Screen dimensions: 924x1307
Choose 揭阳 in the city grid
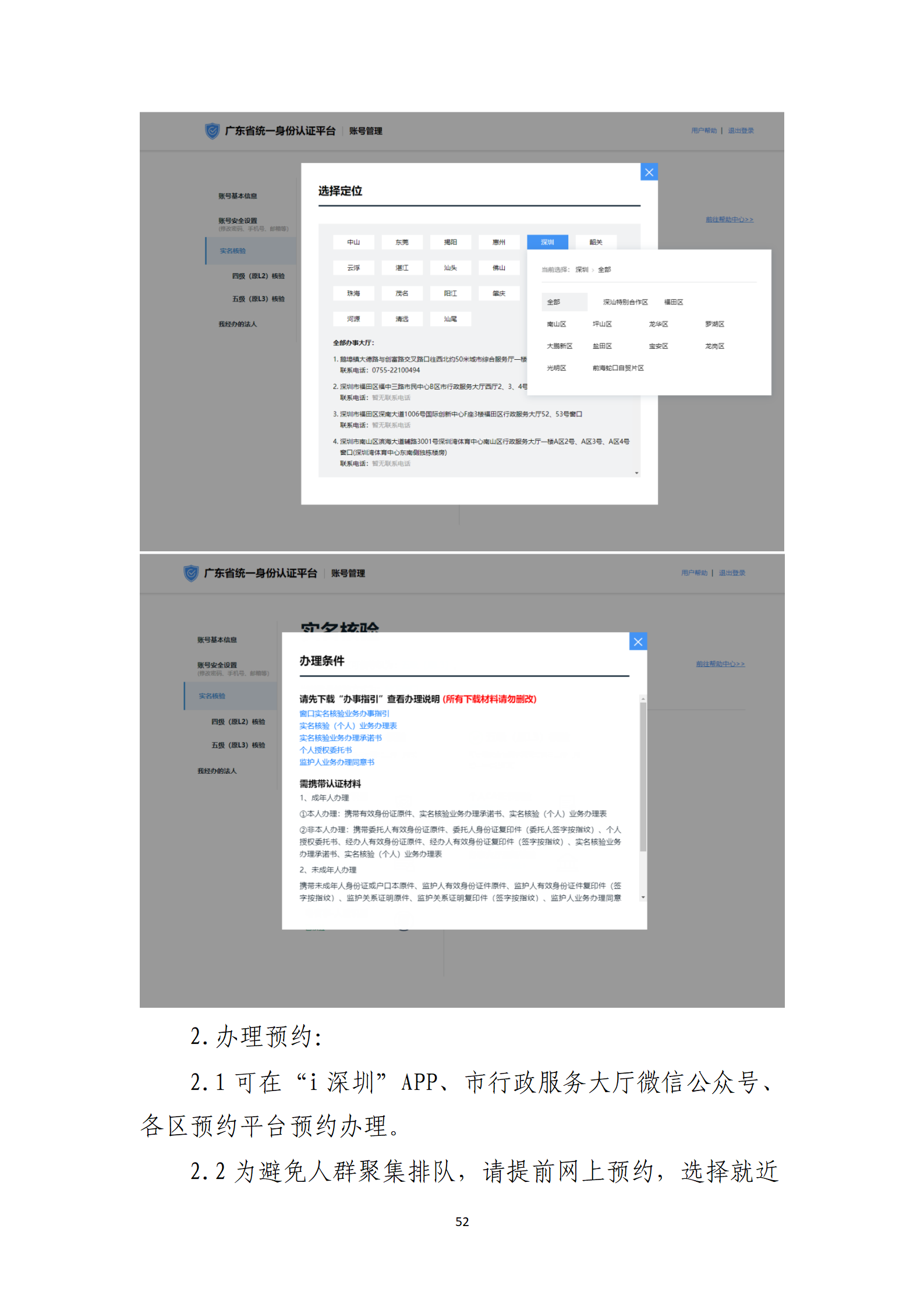click(x=450, y=242)
